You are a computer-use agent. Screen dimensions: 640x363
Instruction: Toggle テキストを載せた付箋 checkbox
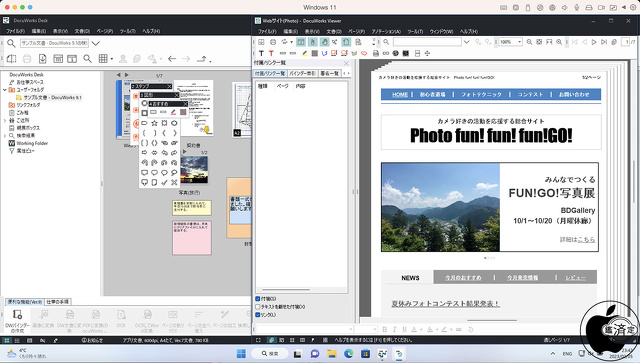(x=258, y=307)
